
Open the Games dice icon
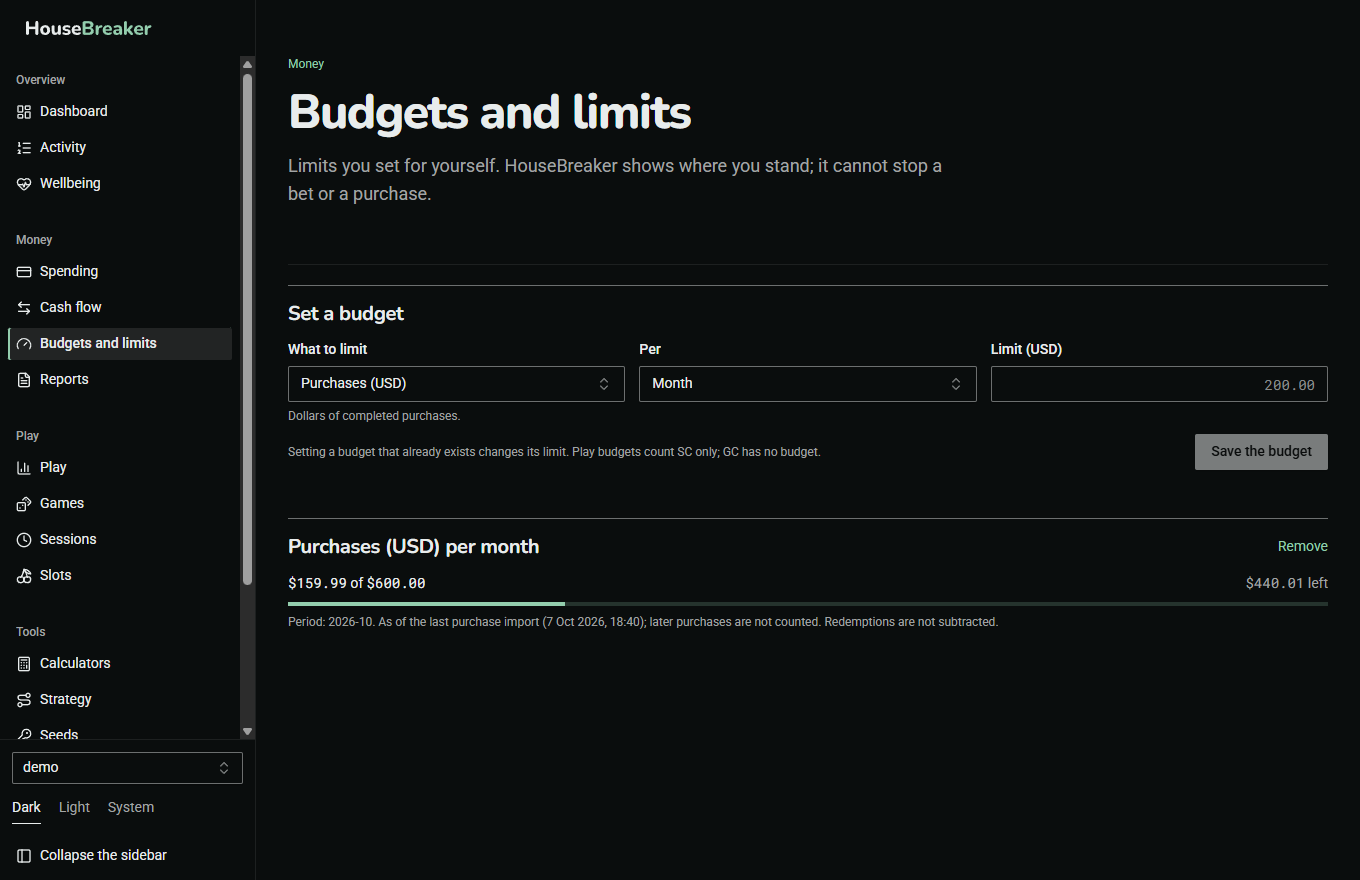point(24,503)
